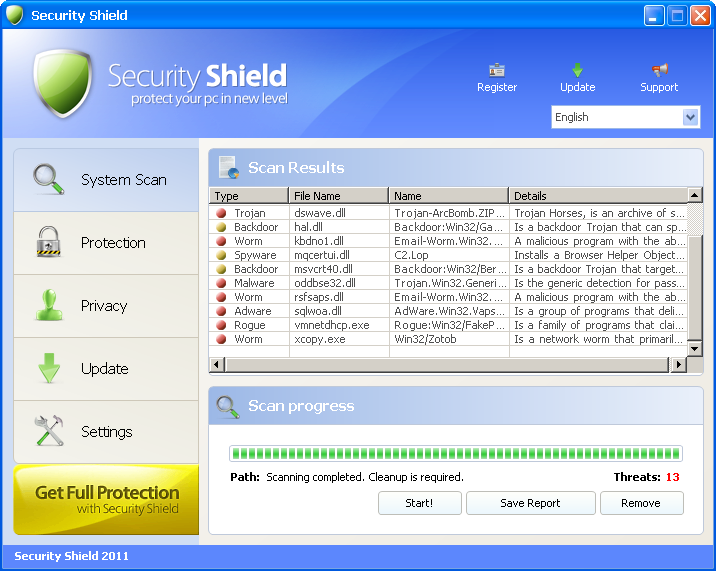This screenshot has width=716, height=571.
Task: Click the red dot beside Trojan
Action: (221, 213)
